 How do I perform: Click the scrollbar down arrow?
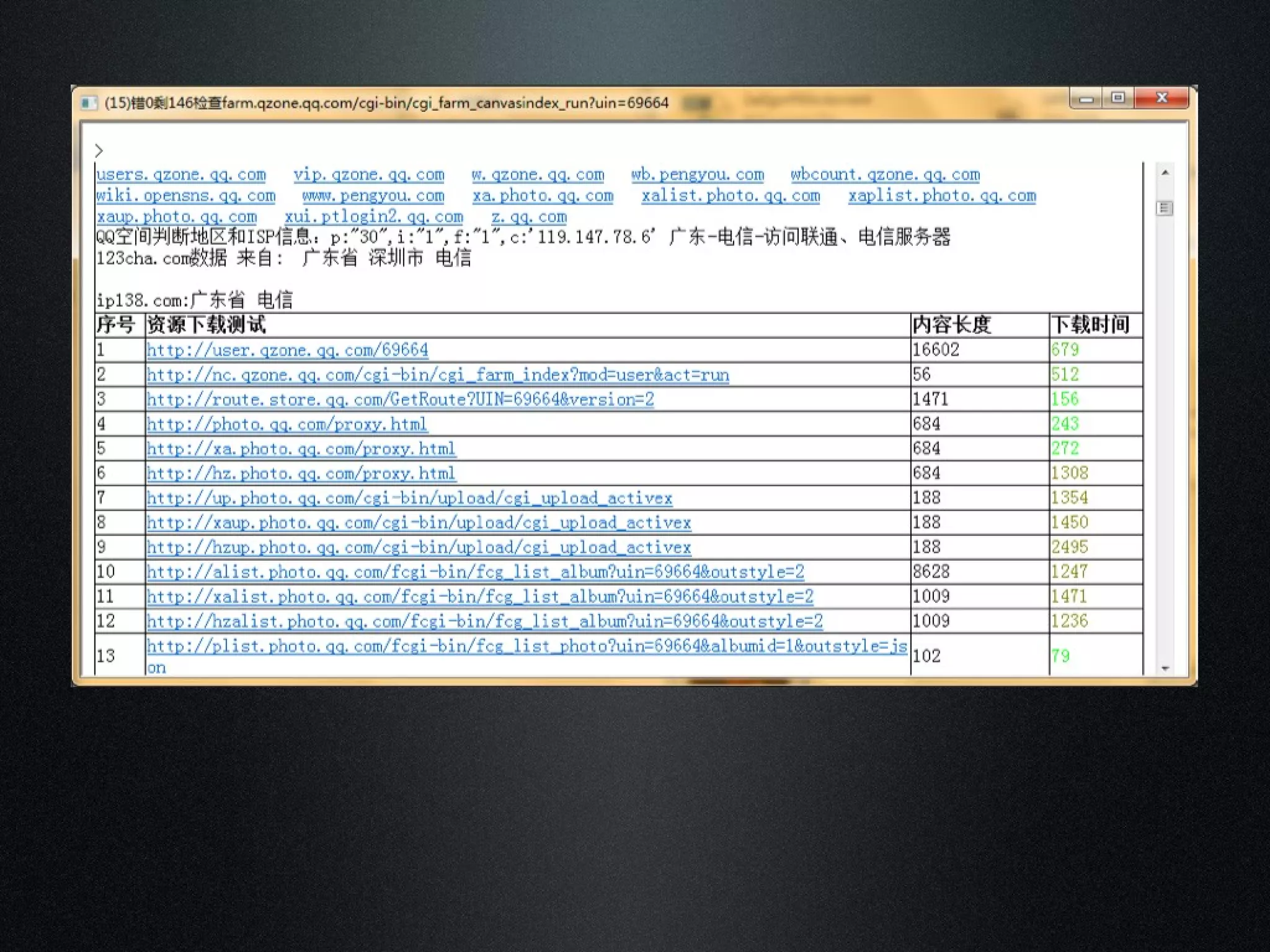click(1165, 668)
